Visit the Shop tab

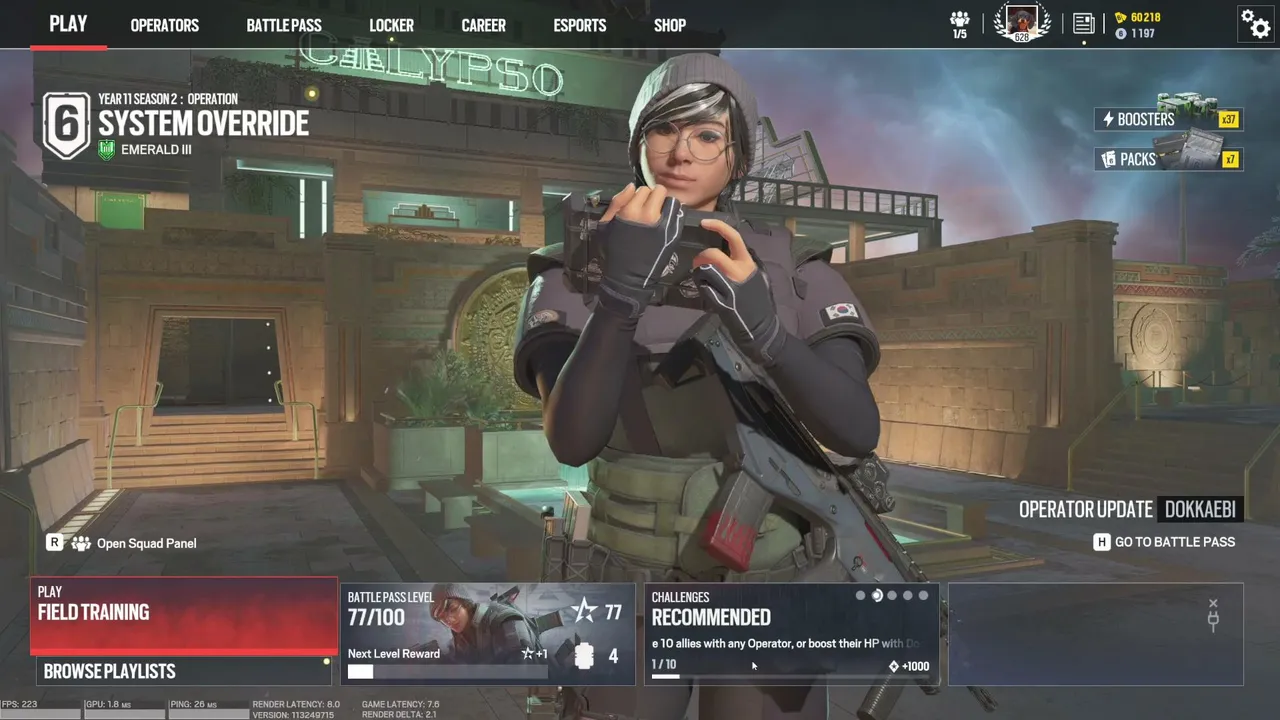point(670,25)
